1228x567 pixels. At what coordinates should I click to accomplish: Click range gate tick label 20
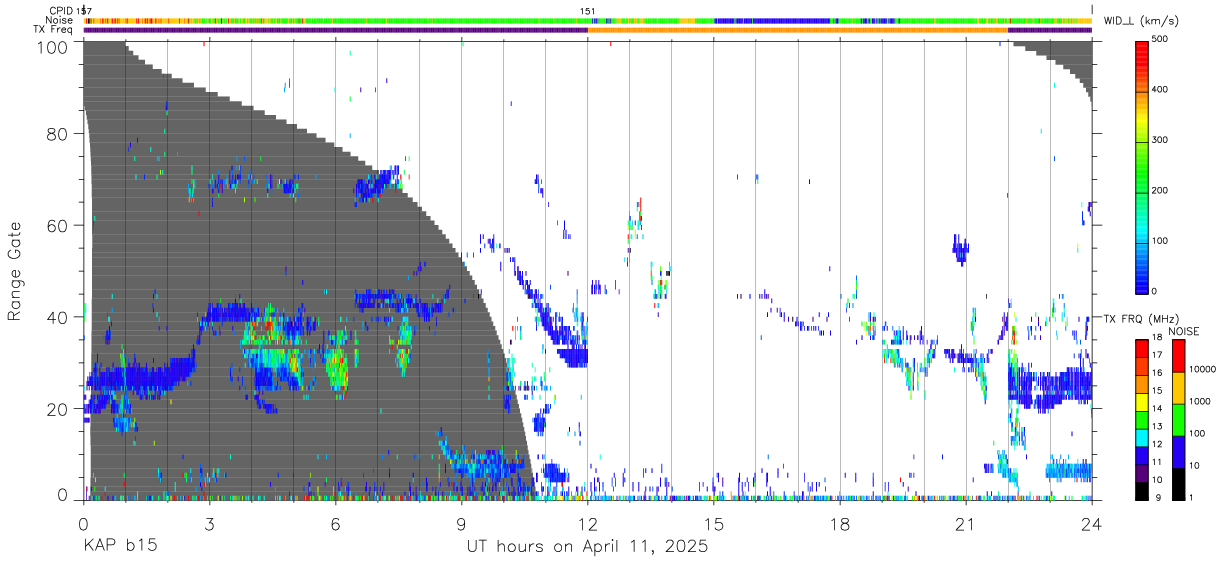pos(57,409)
